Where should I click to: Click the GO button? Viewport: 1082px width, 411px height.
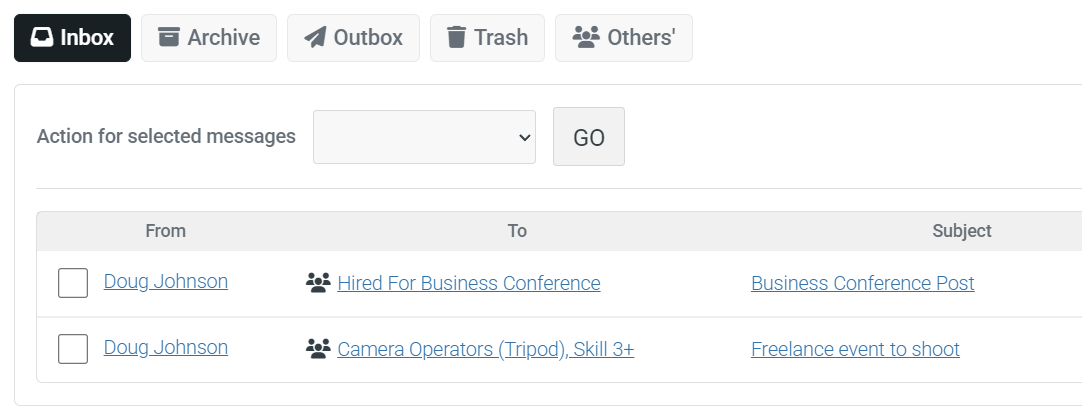click(x=589, y=137)
